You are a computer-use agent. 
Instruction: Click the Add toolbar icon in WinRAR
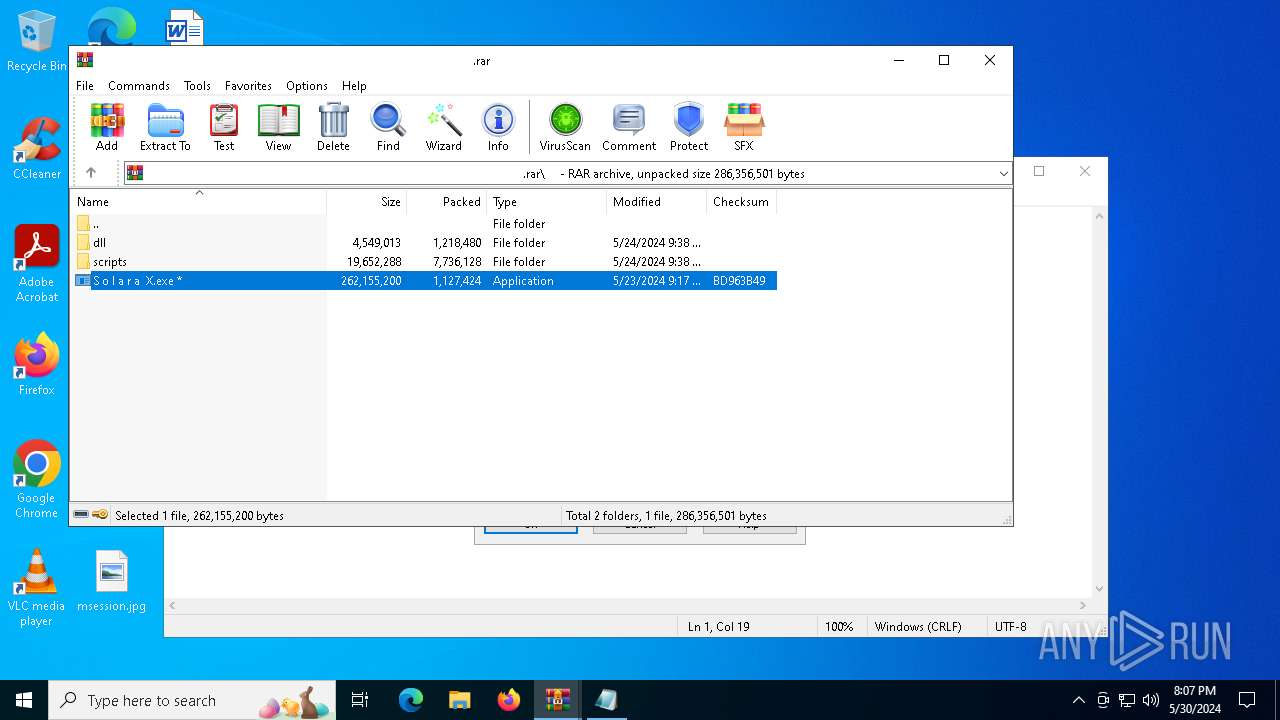click(x=107, y=127)
